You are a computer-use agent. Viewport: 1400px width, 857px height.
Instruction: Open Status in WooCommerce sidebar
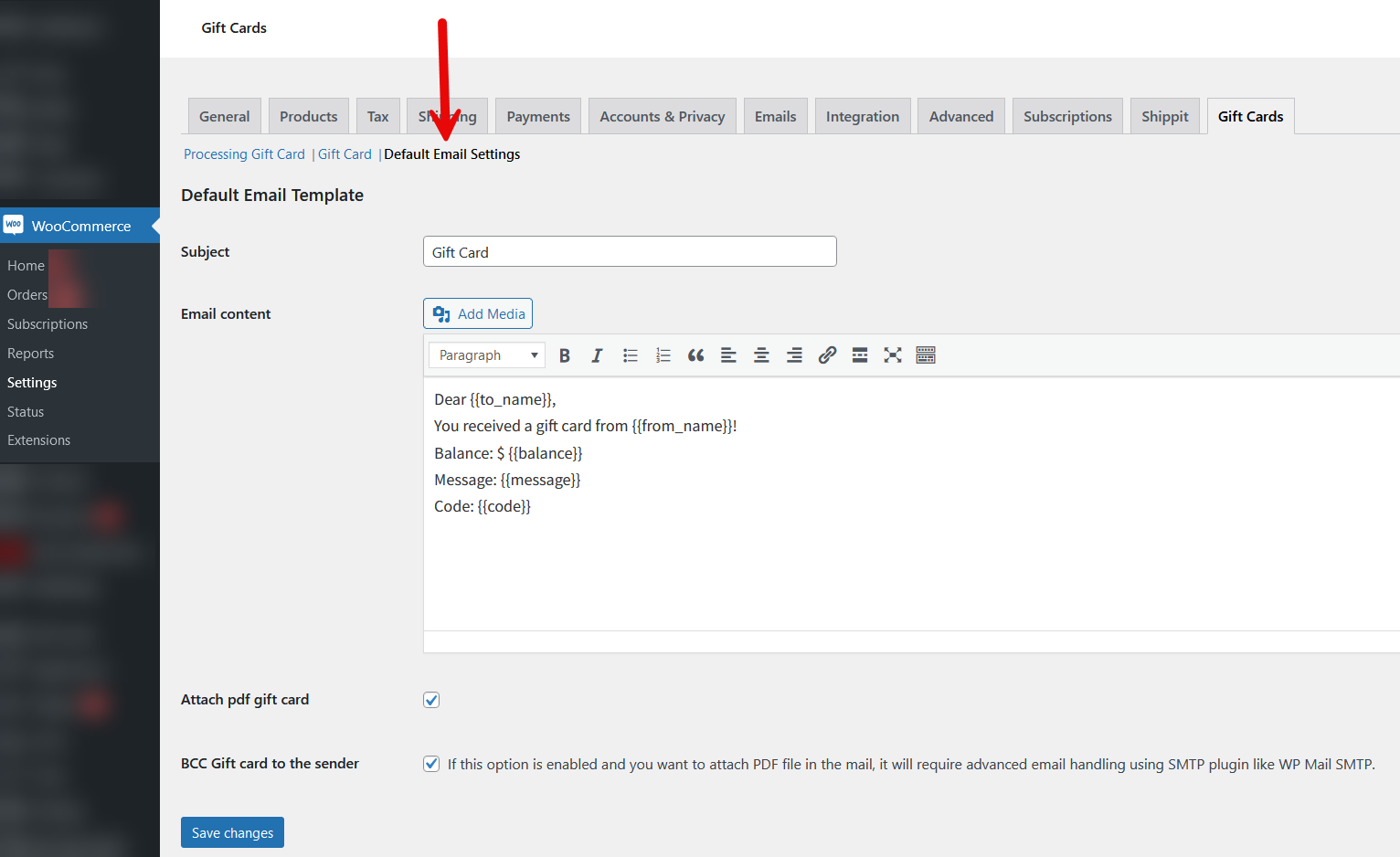(x=26, y=411)
